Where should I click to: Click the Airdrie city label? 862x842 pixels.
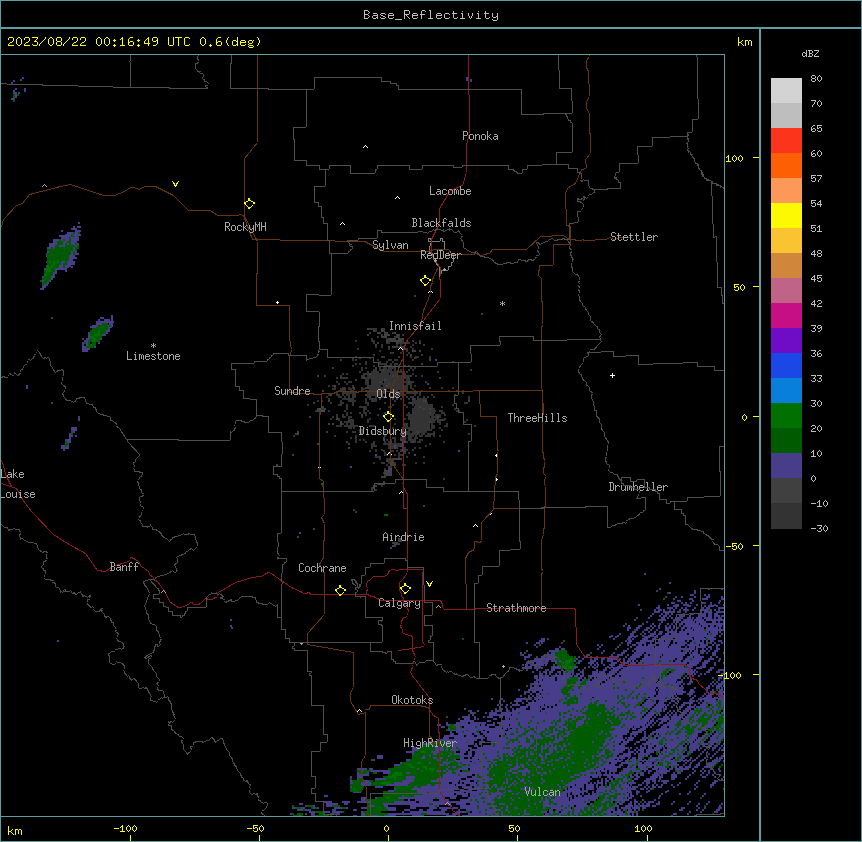click(404, 537)
